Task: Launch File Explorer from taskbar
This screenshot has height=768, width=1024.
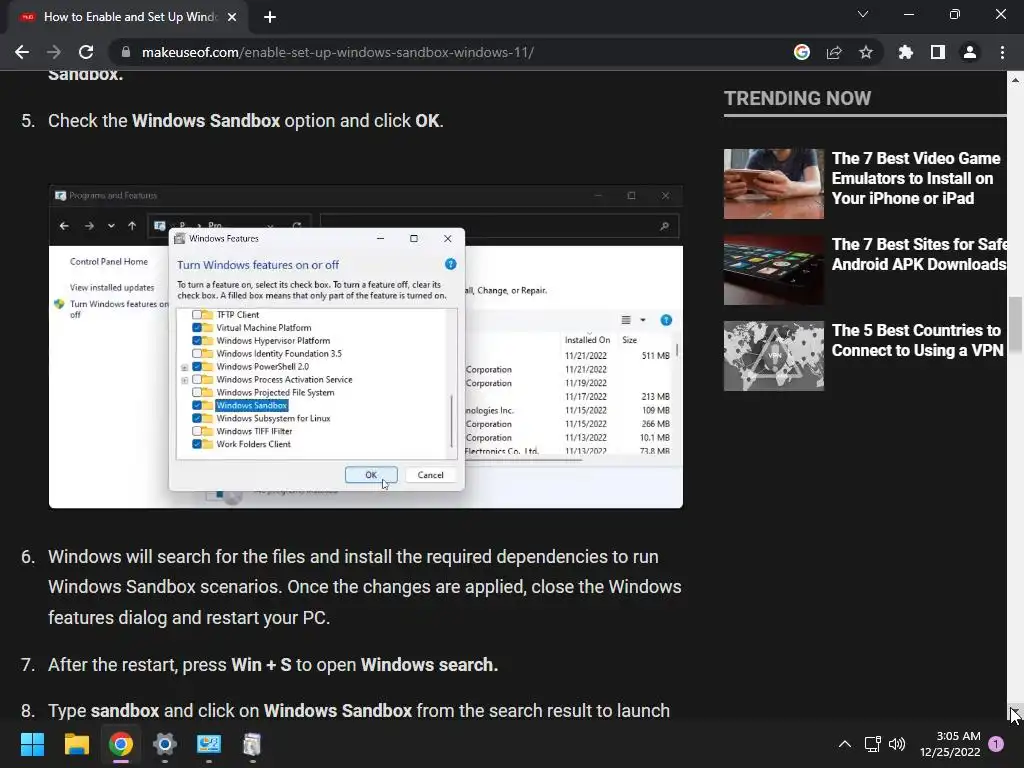Action: pyautogui.click(x=76, y=744)
